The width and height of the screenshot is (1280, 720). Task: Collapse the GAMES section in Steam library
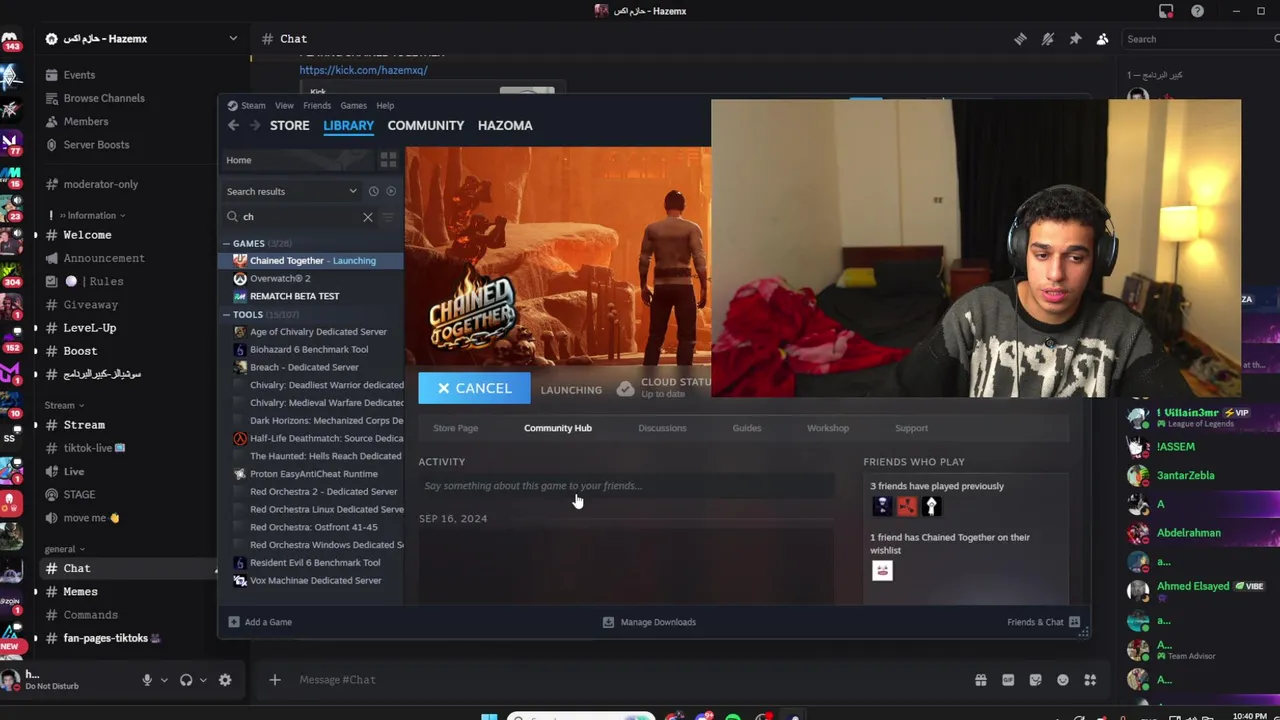point(227,243)
